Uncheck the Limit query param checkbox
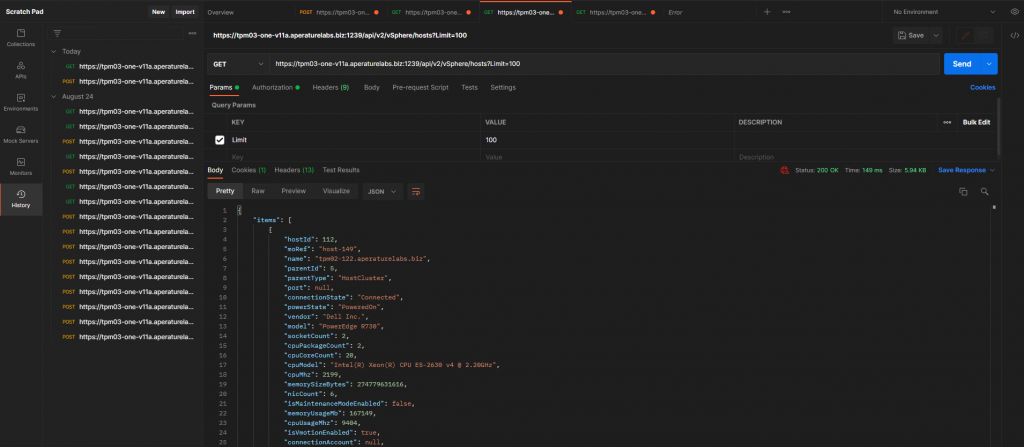Image resolution: width=1024 pixels, height=447 pixels. pos(219,140)
